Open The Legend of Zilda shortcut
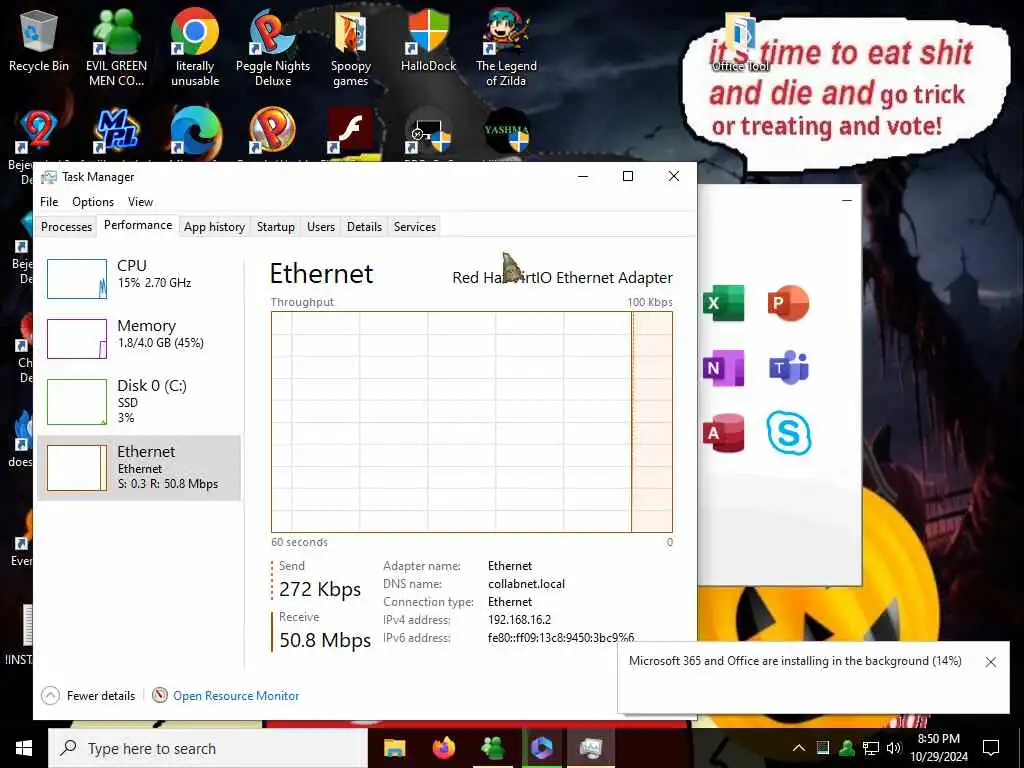The height and width of the screenshot is (768, 1024). click(506, 47)
